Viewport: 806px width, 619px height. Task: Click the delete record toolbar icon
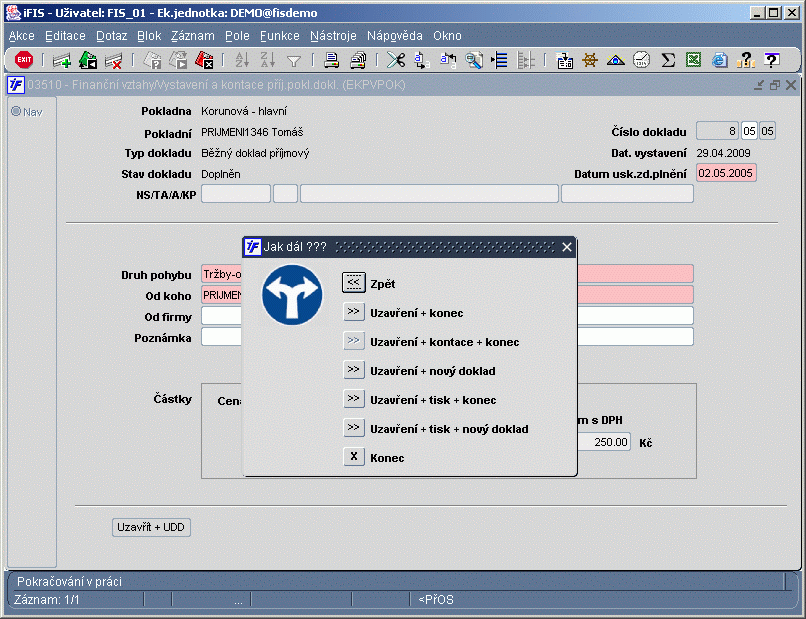coord(114,60)
